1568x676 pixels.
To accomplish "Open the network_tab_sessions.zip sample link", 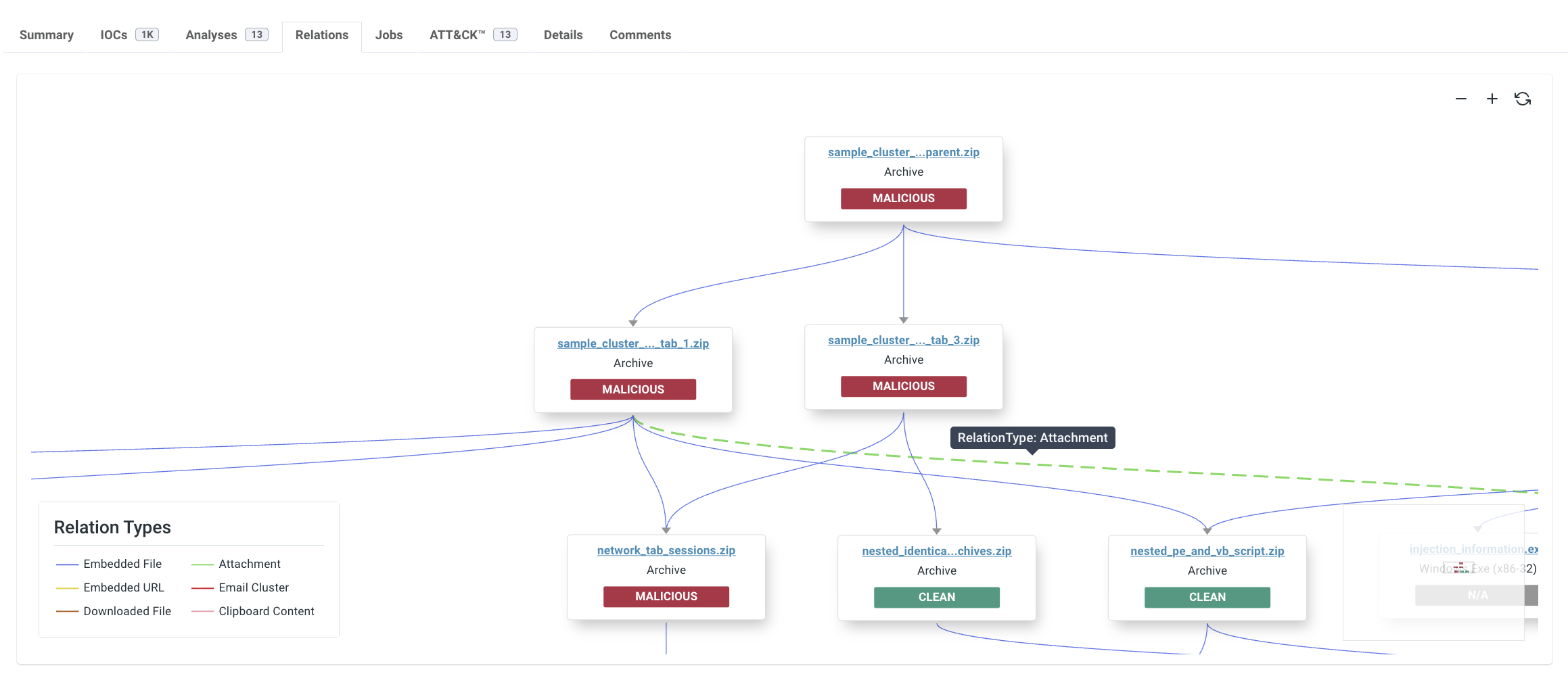I will (x=666, y=550).
